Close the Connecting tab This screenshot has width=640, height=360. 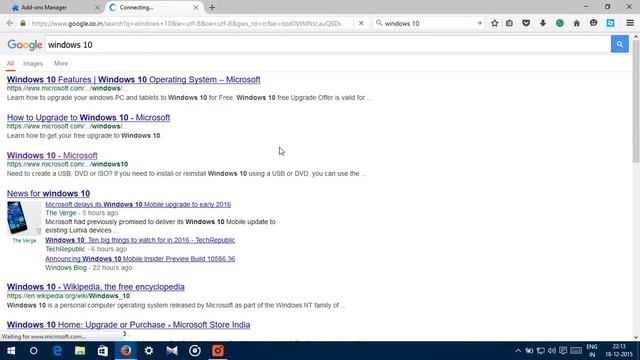[196, 7]
